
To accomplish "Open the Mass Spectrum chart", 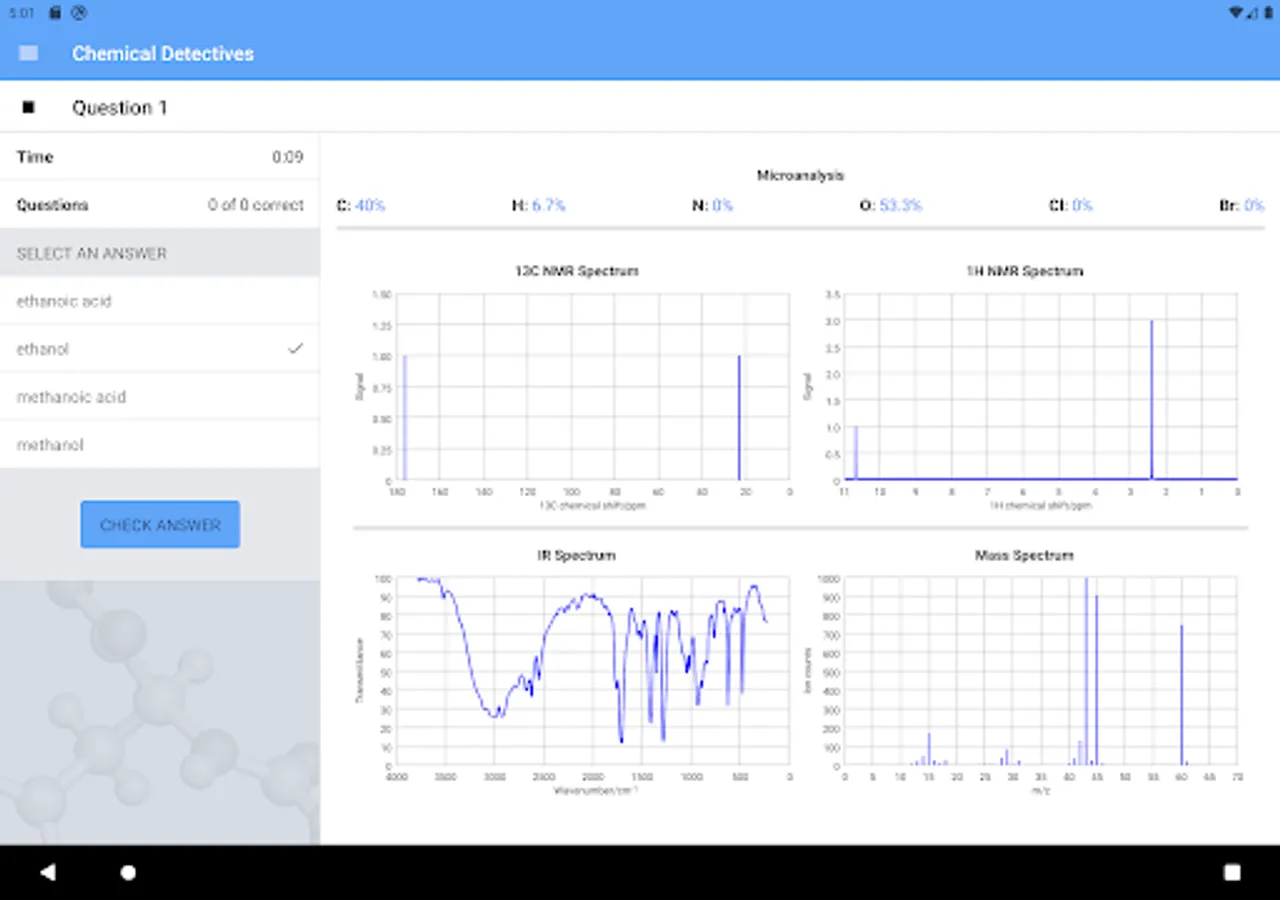I will pos(1025,672).
